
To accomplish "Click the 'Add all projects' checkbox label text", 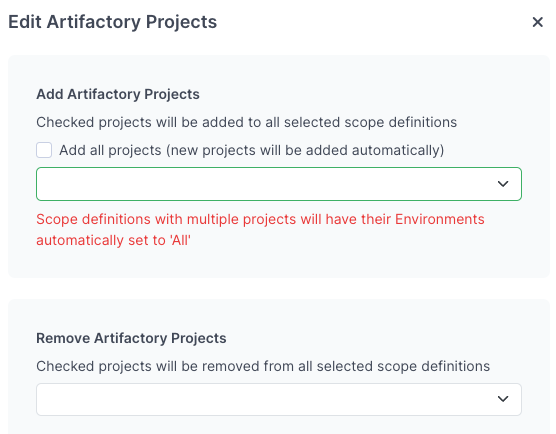I will 251,150.
